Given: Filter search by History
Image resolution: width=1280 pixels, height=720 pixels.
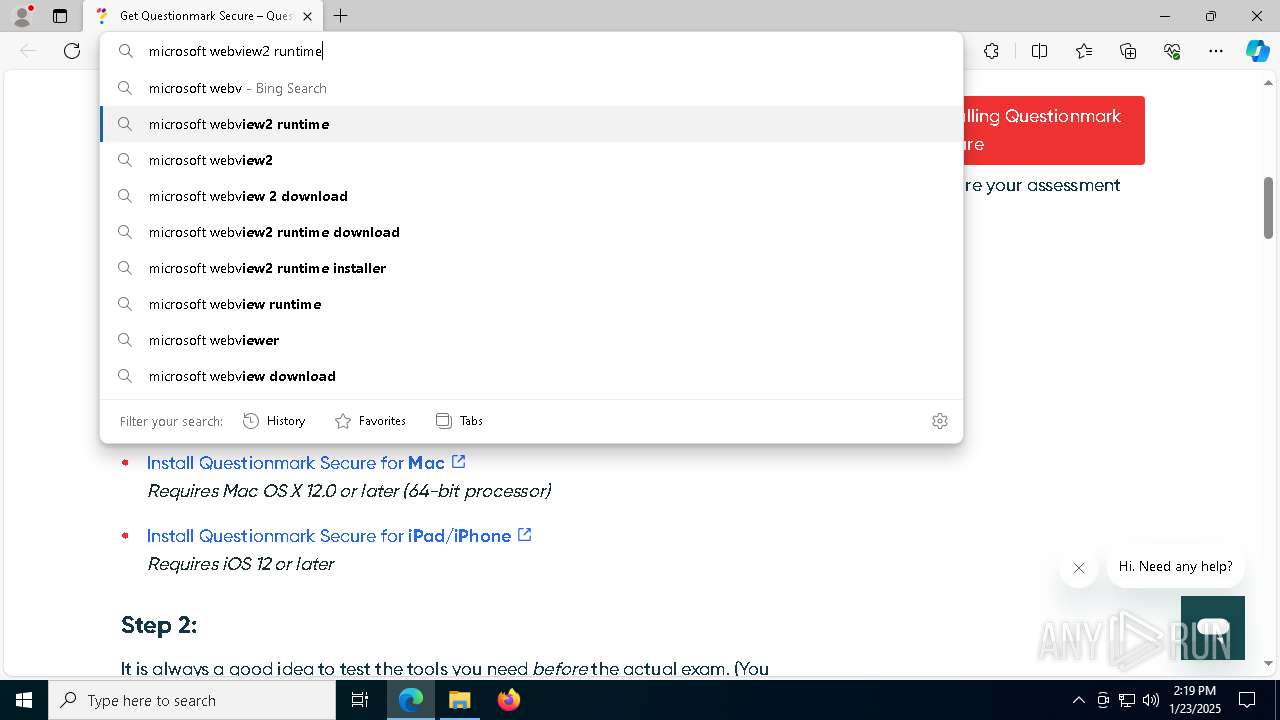Looking at the screenshot, I should click(x=274, y=421).
